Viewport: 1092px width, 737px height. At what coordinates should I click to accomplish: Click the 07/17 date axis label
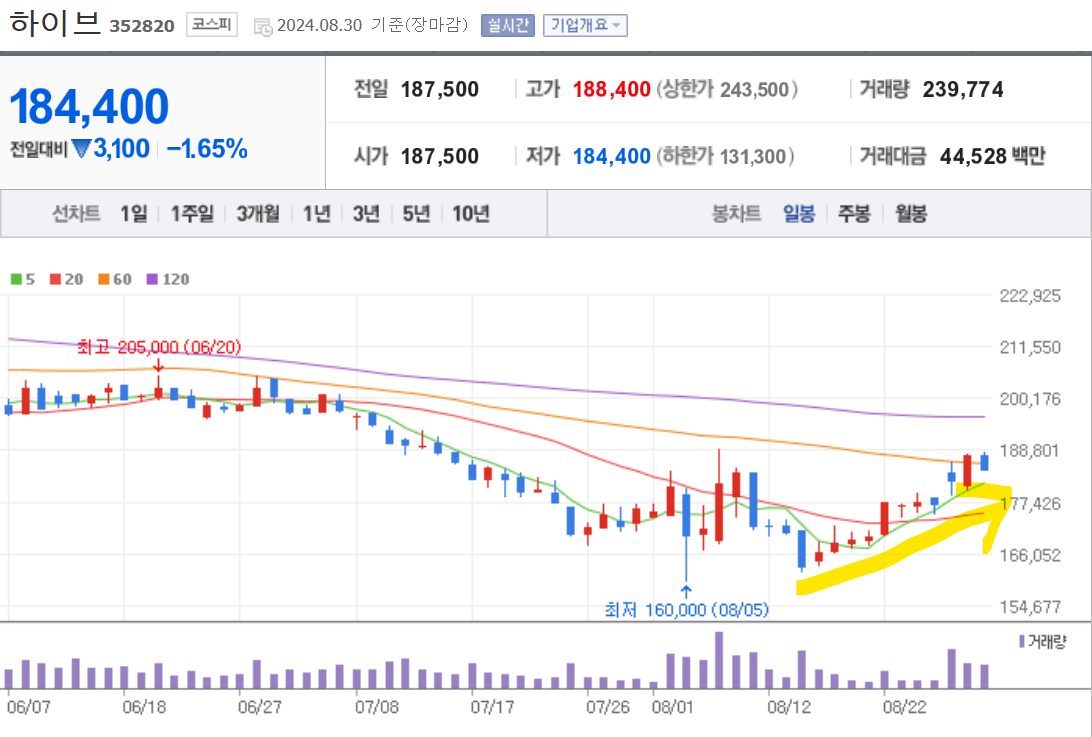[492, 708]
